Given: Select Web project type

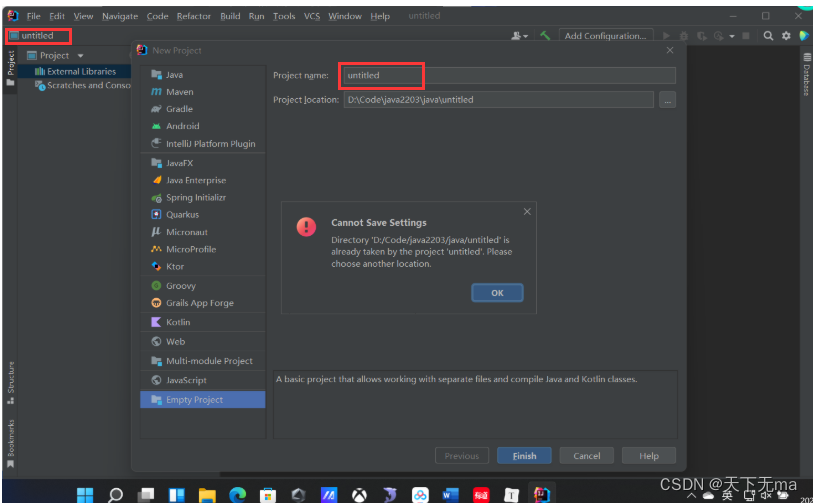Looking at the screenshot, I should pyautogui.click(x=202, y=342).
